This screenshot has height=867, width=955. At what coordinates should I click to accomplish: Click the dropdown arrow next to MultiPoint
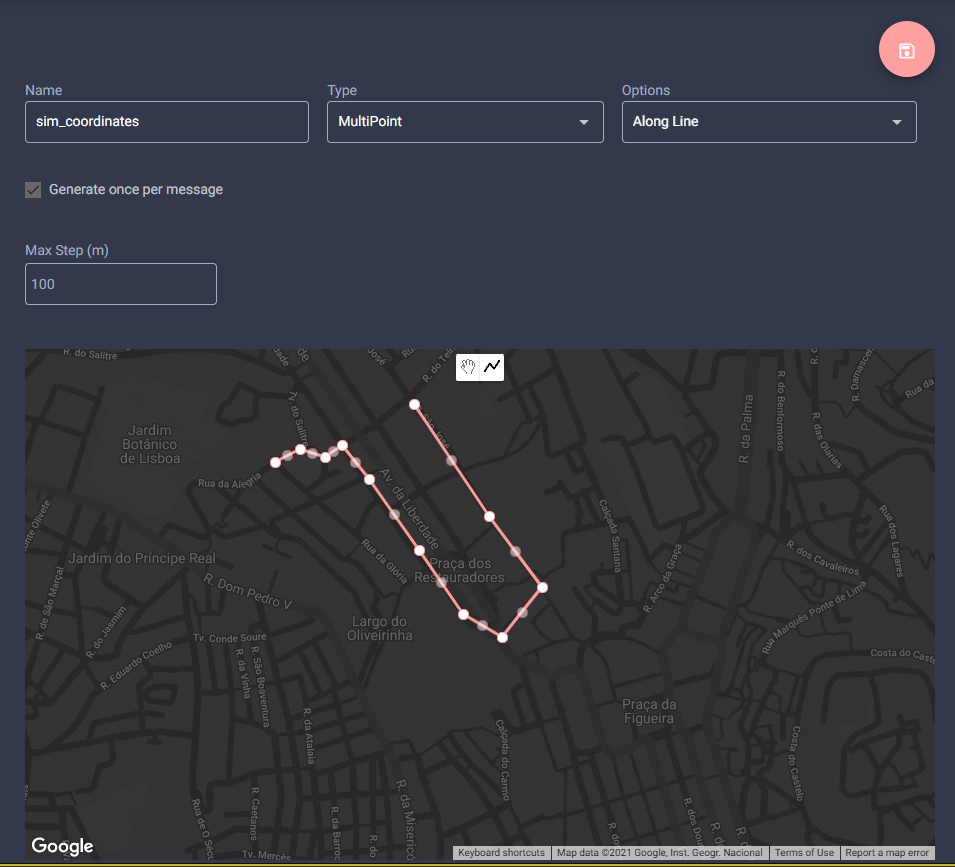pos(583,121)
